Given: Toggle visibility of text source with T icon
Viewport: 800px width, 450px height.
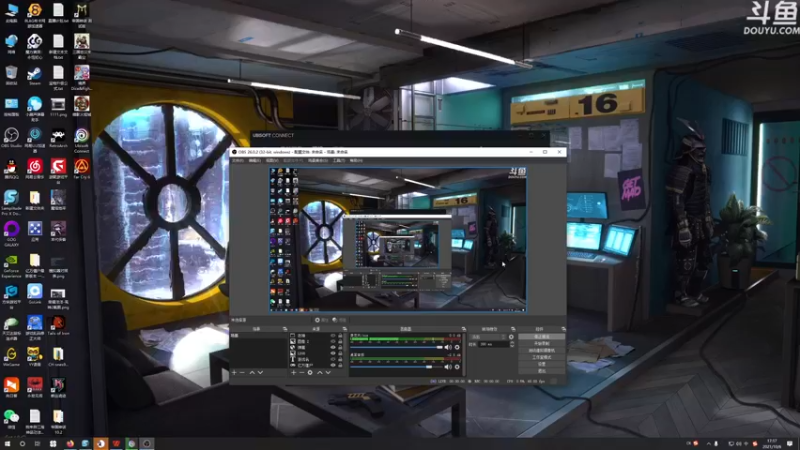Looking at the screenshot, I should click(333, 359).
